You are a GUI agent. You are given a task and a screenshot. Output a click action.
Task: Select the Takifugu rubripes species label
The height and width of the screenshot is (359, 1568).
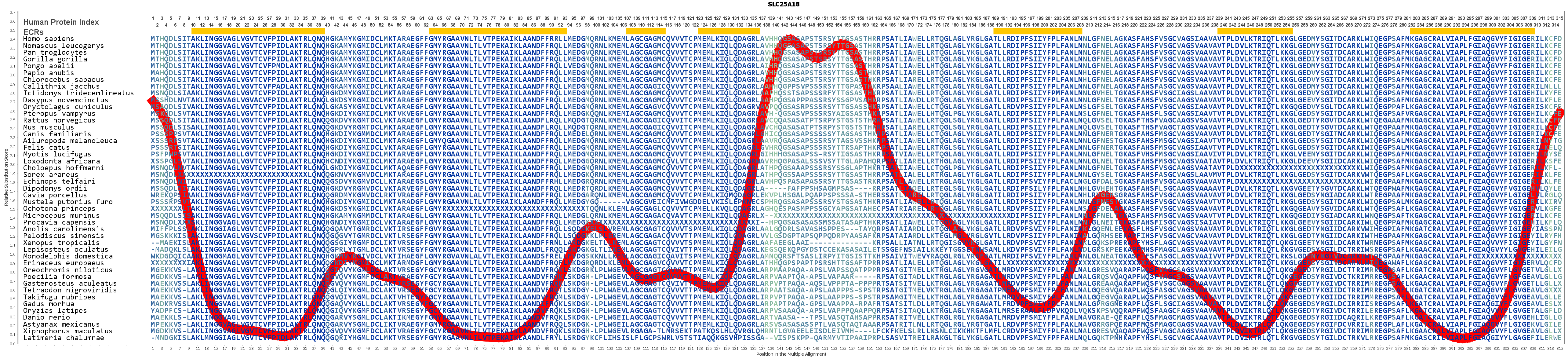(x=59, y=297)
